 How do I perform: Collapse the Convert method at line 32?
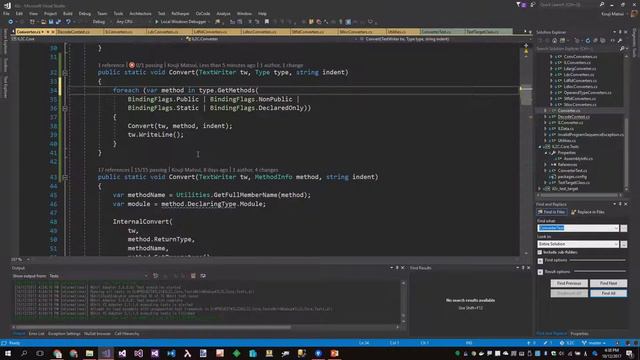tap(65, 73)
